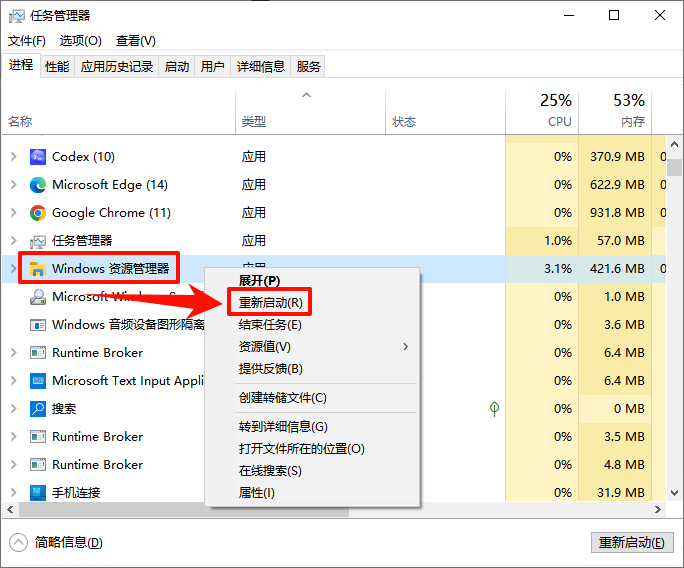
Task: Switch to the 应用历史记录 tab
Action: [117, 67]
